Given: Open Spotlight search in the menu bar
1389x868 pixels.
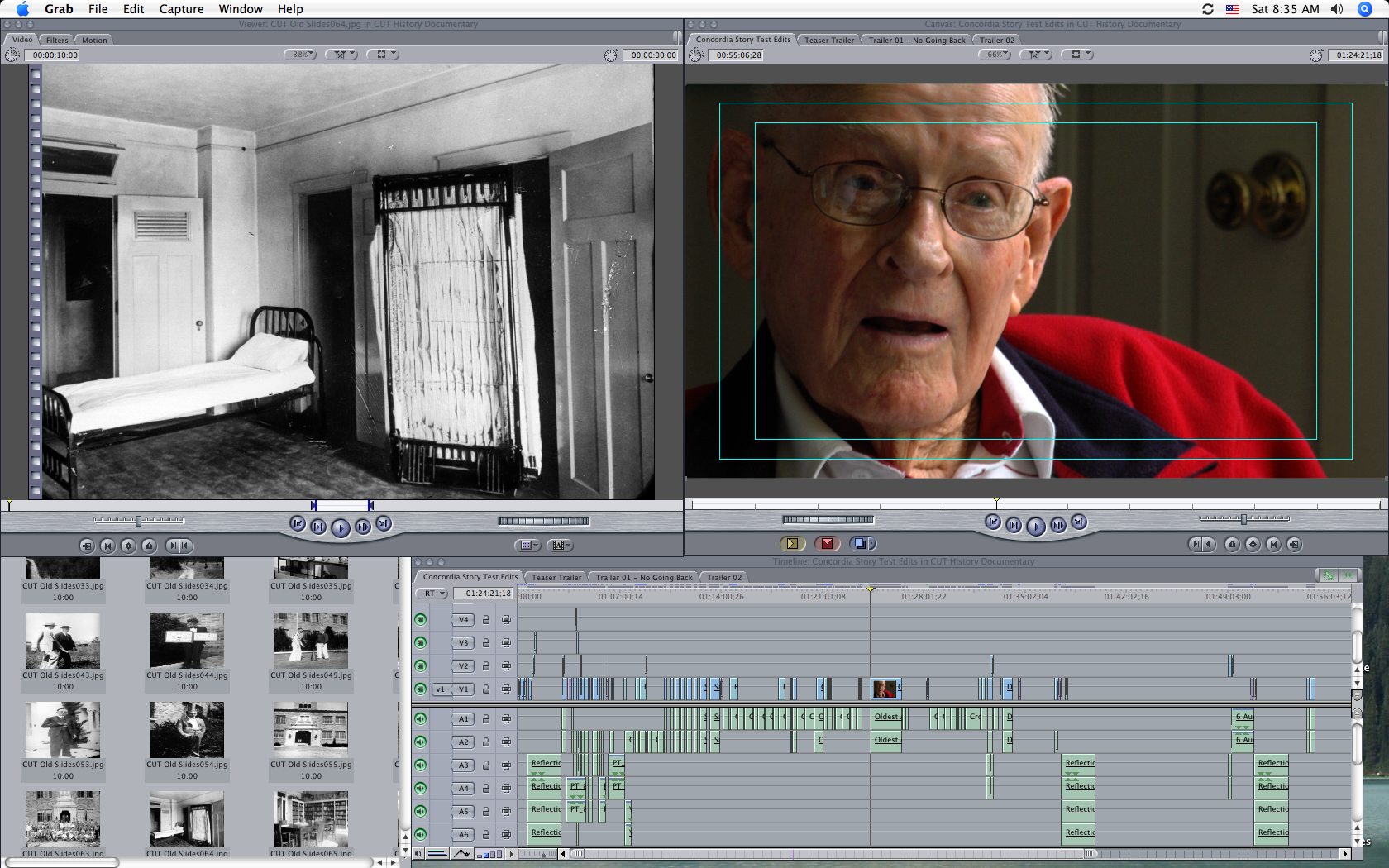Looking at the screenshot, I should (x=1365, y=9).
